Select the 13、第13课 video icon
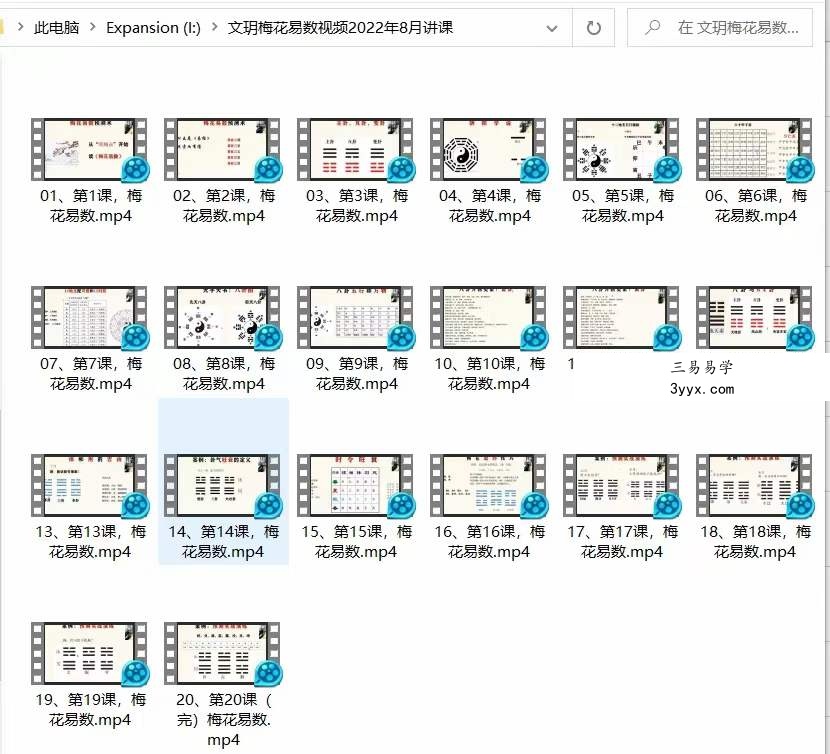830x754 pixels. point(89,485)
